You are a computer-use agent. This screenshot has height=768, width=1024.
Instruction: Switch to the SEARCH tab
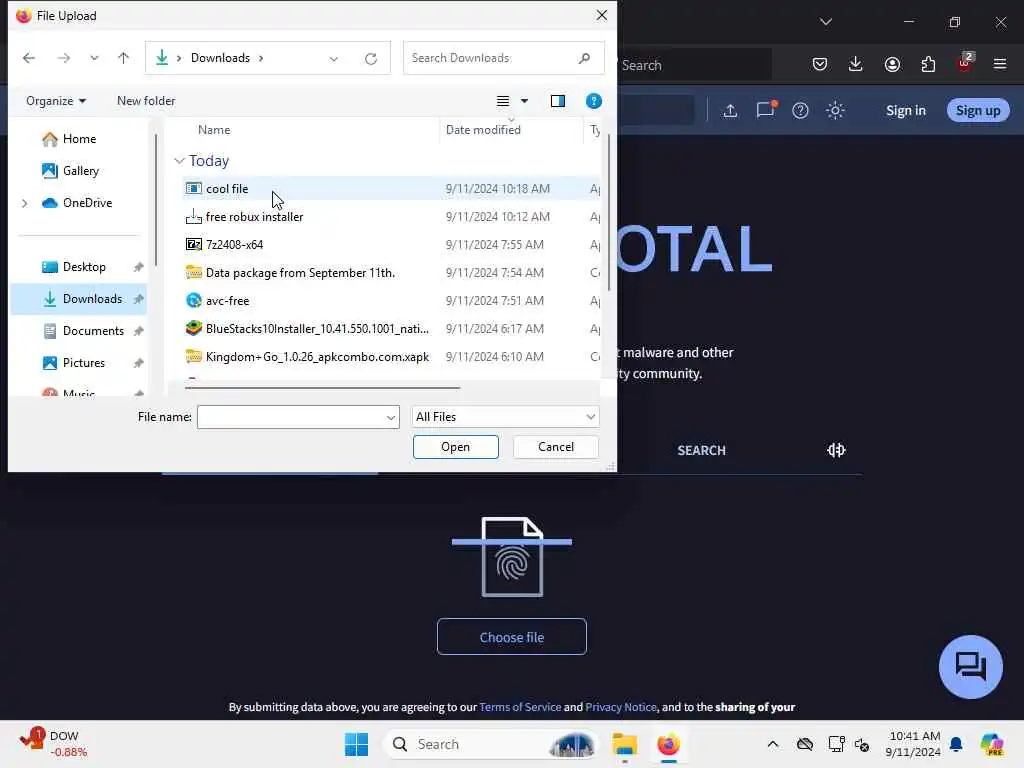(701, 451)
